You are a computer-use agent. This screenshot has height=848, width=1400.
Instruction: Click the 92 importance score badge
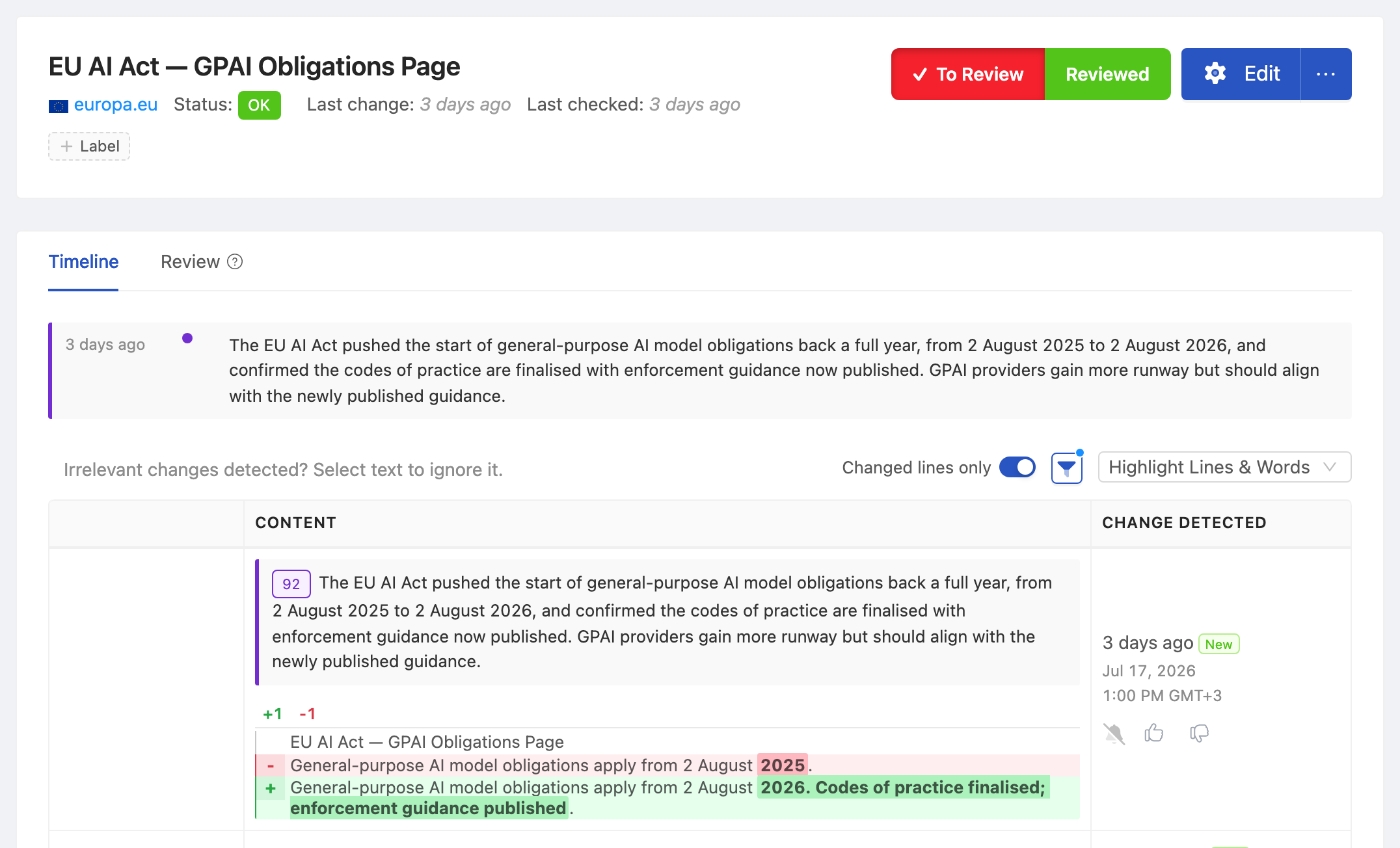pos(291,584)
